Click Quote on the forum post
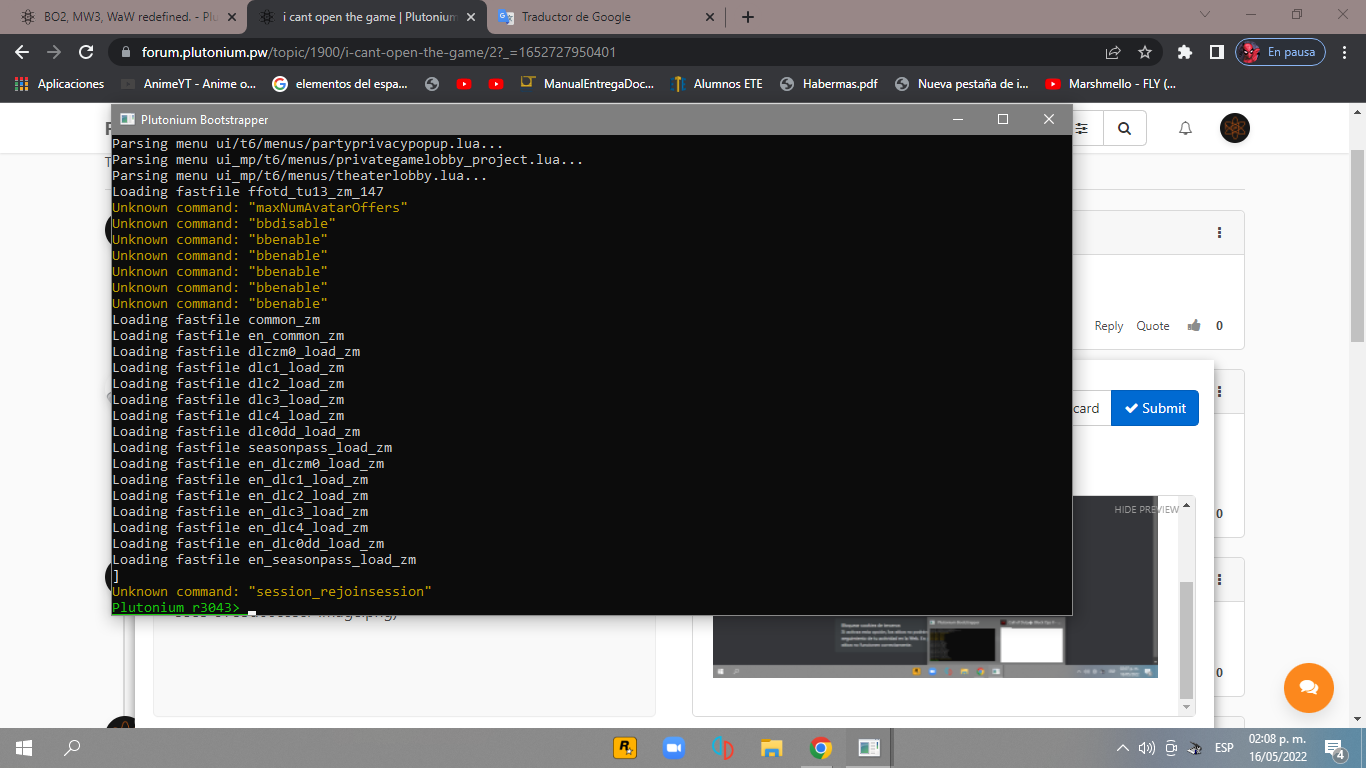 1153,326
